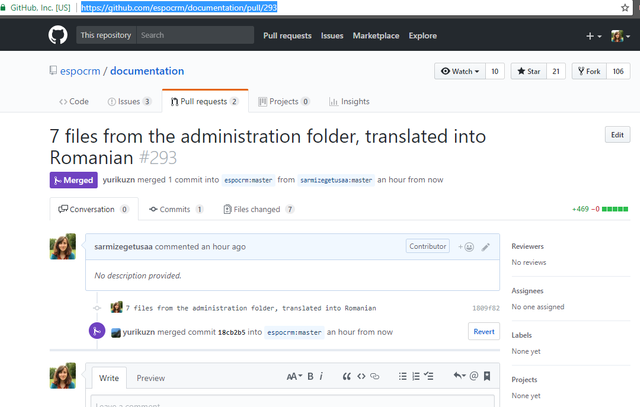Image resolution: width=640 pixels, height=407 pixels.
Task: Fork the documentation repository
Action: [x=589, y=71]
